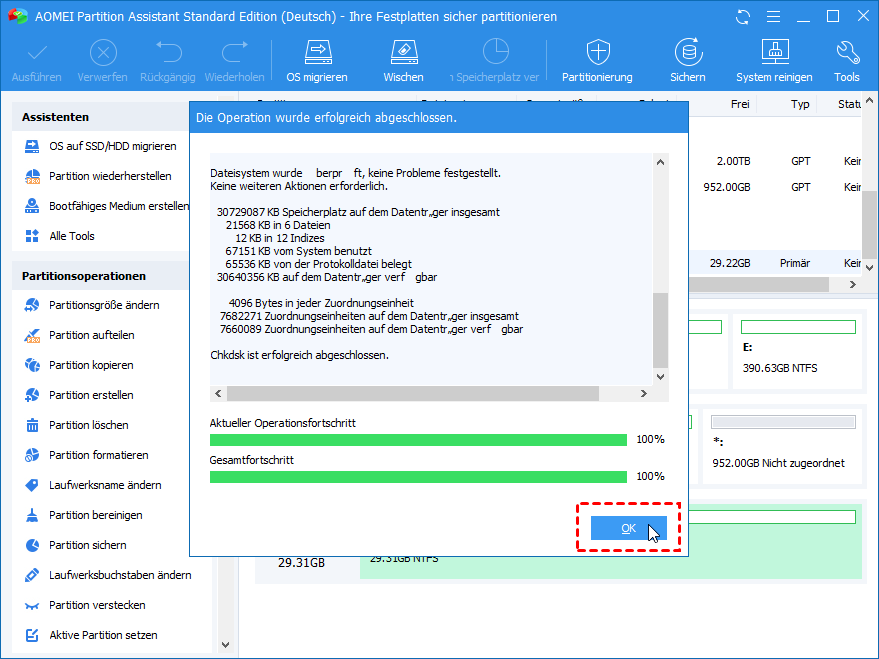Click log horizontal scroll left arrow
The width and height of the screenshot is (879, 659).
218,393
